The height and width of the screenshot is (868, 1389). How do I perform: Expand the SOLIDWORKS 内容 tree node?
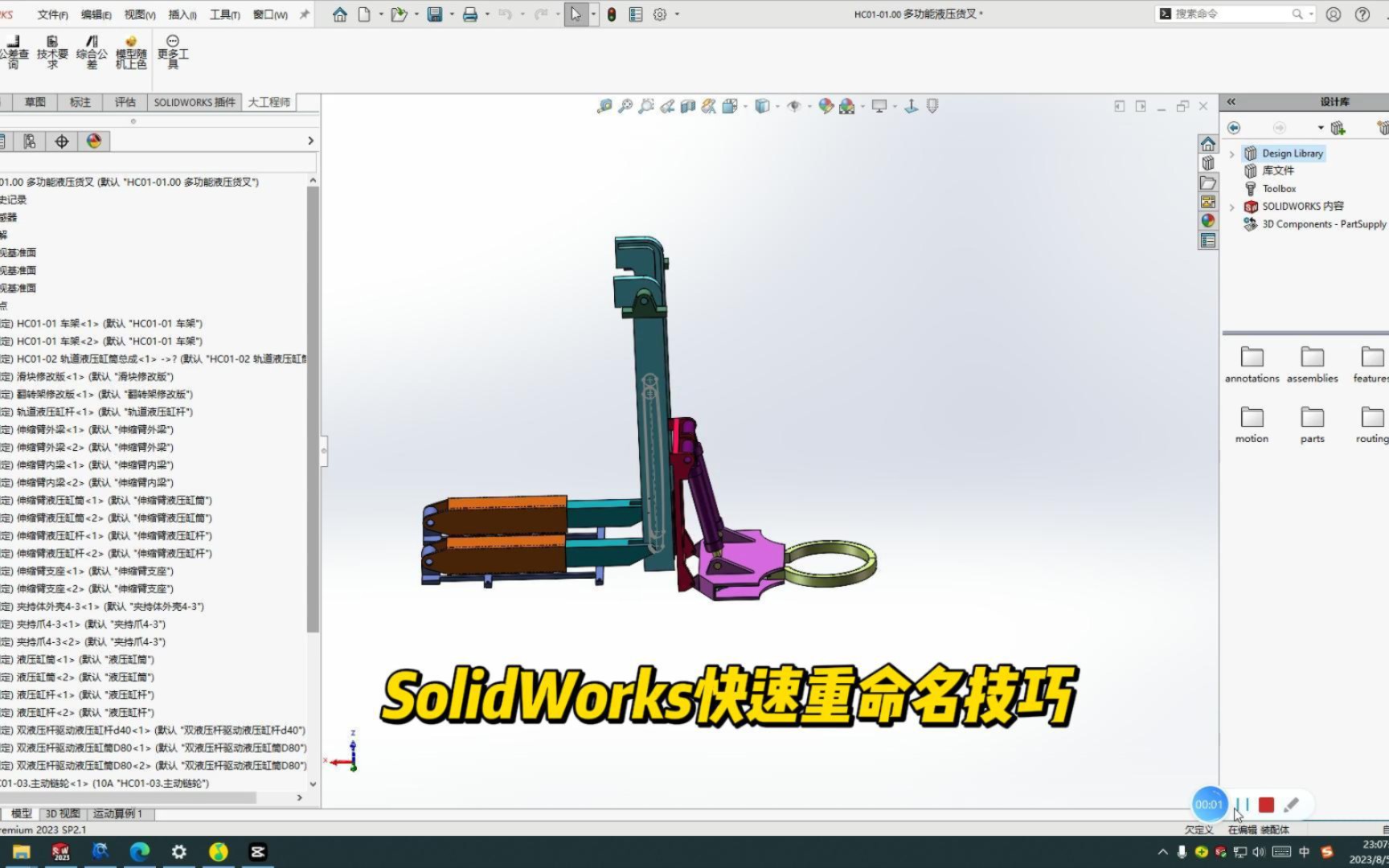[1231, 207]
